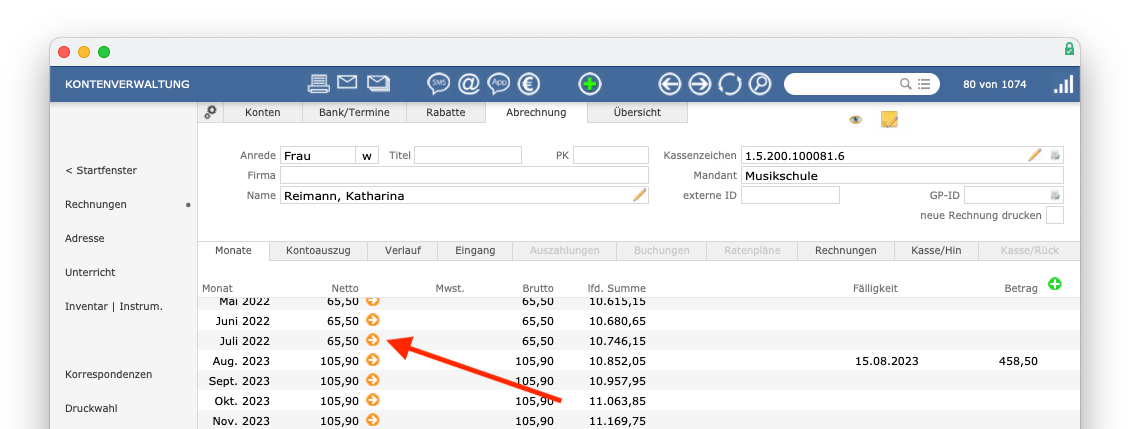Open 'Inventar | Instrum.' in the sidebar
The image size is (1136, 429).
(x=114, y=307)
